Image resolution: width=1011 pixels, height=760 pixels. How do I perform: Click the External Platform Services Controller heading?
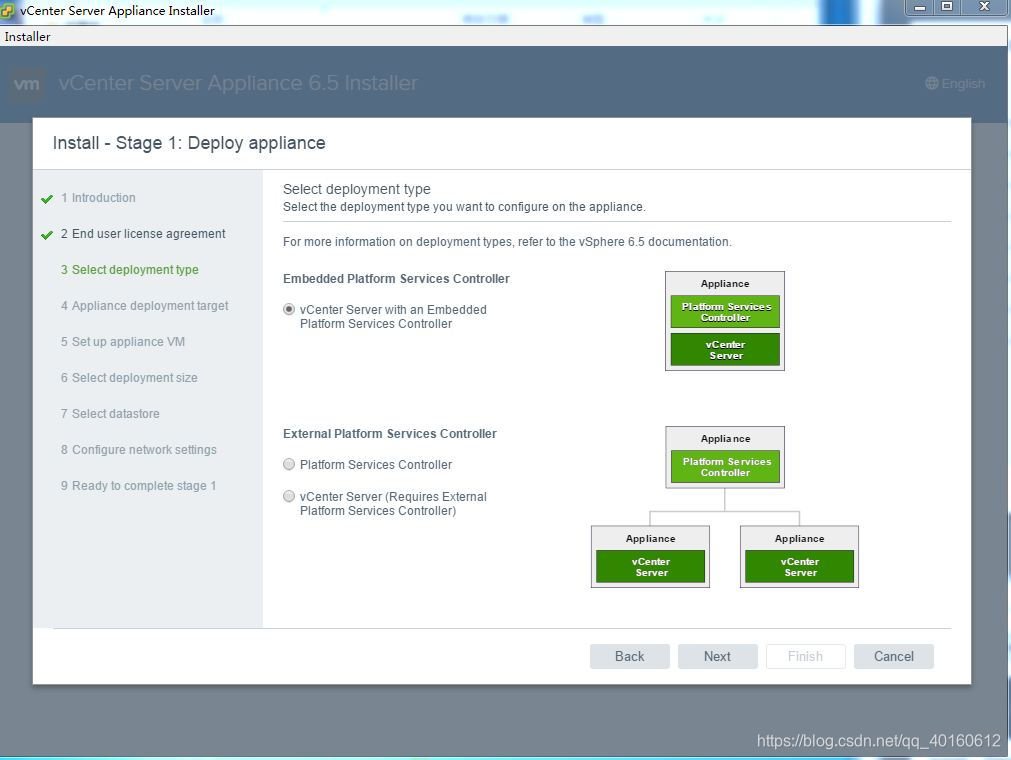389,434
